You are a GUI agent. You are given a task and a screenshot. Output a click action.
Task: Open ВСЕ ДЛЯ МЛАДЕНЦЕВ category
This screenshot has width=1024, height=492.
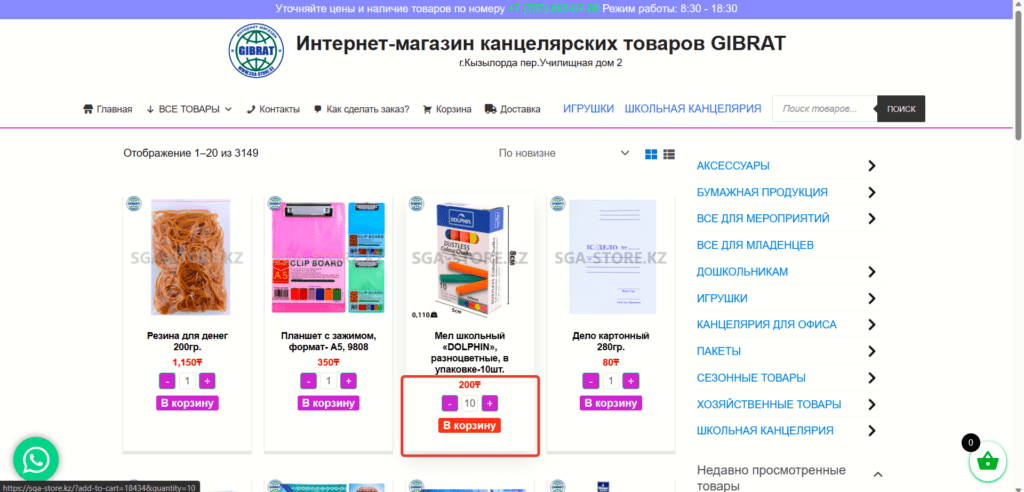click(755, 245)
